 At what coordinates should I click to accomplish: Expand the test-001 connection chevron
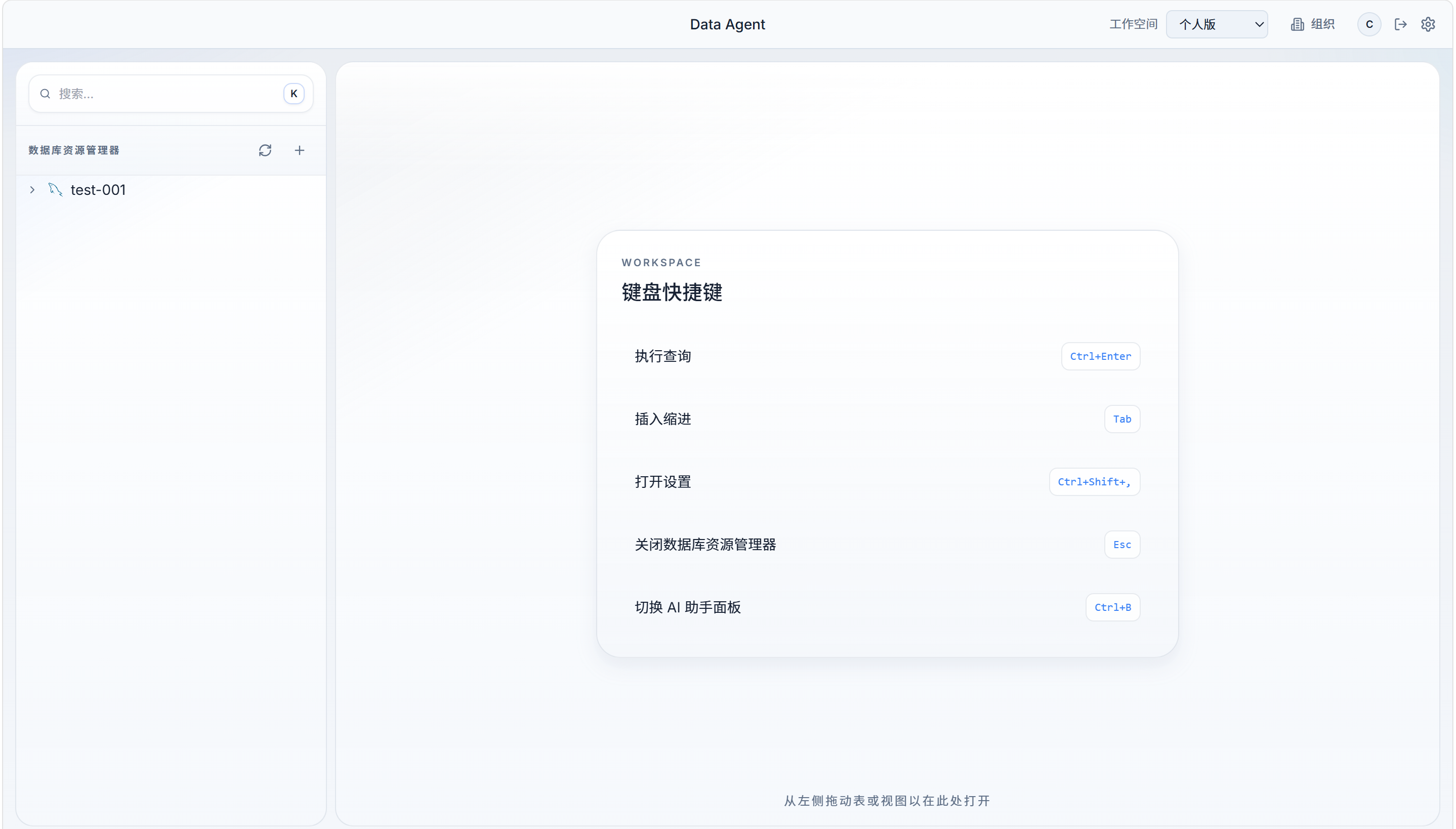[32, 190]
